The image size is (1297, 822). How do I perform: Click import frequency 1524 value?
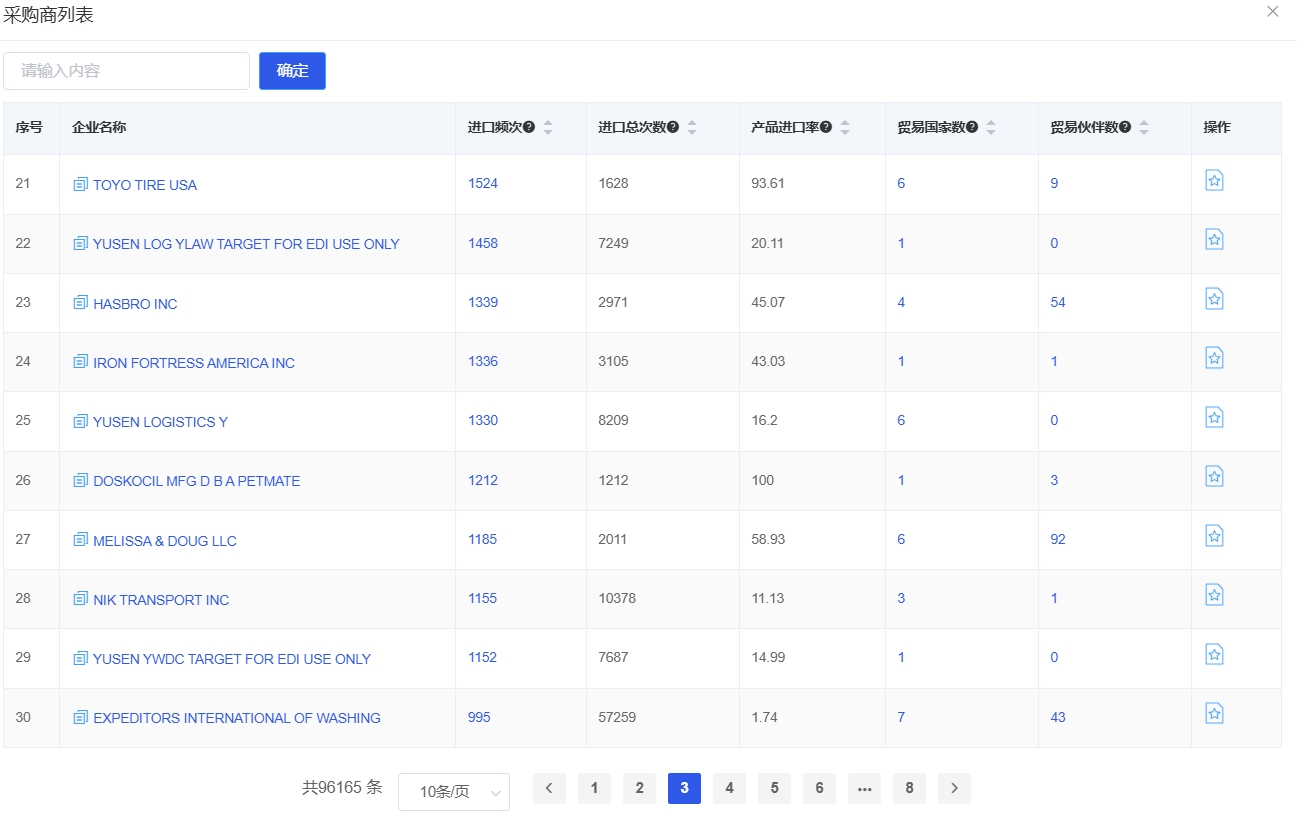(483, 184)
